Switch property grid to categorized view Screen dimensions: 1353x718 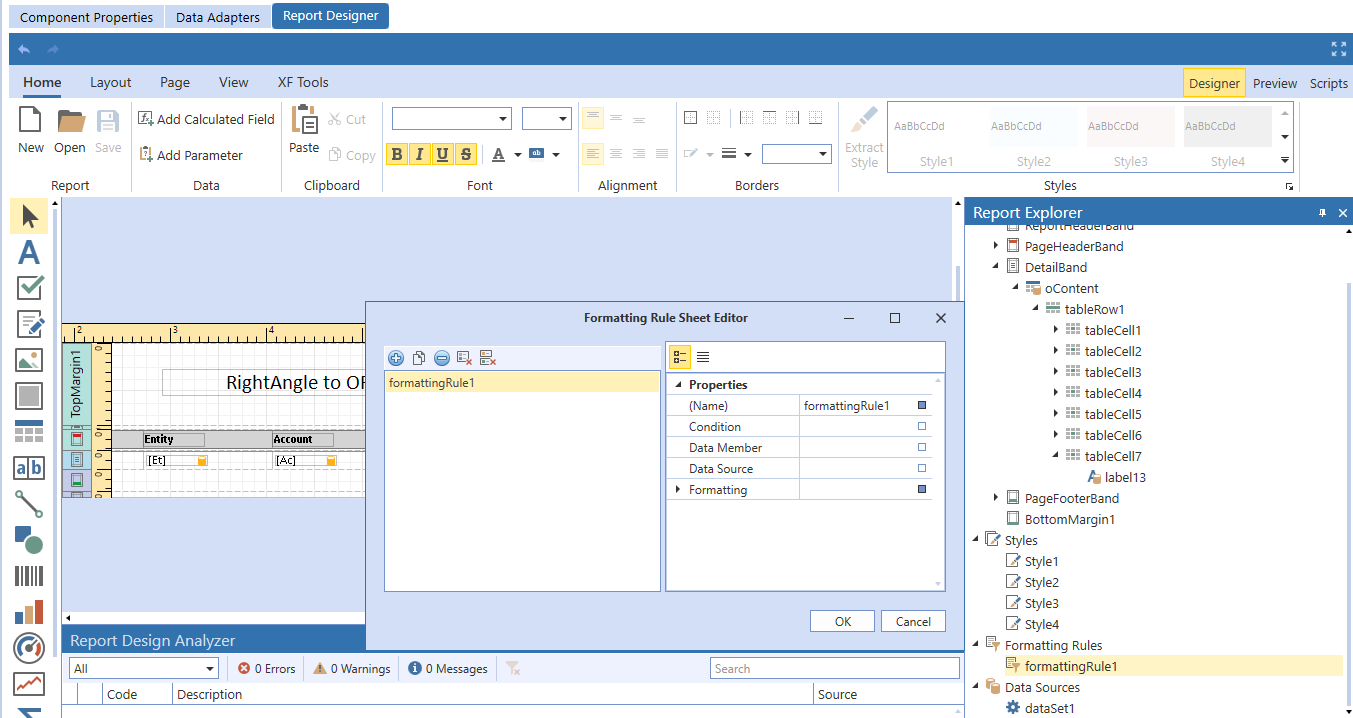click(x=680, y=357)
